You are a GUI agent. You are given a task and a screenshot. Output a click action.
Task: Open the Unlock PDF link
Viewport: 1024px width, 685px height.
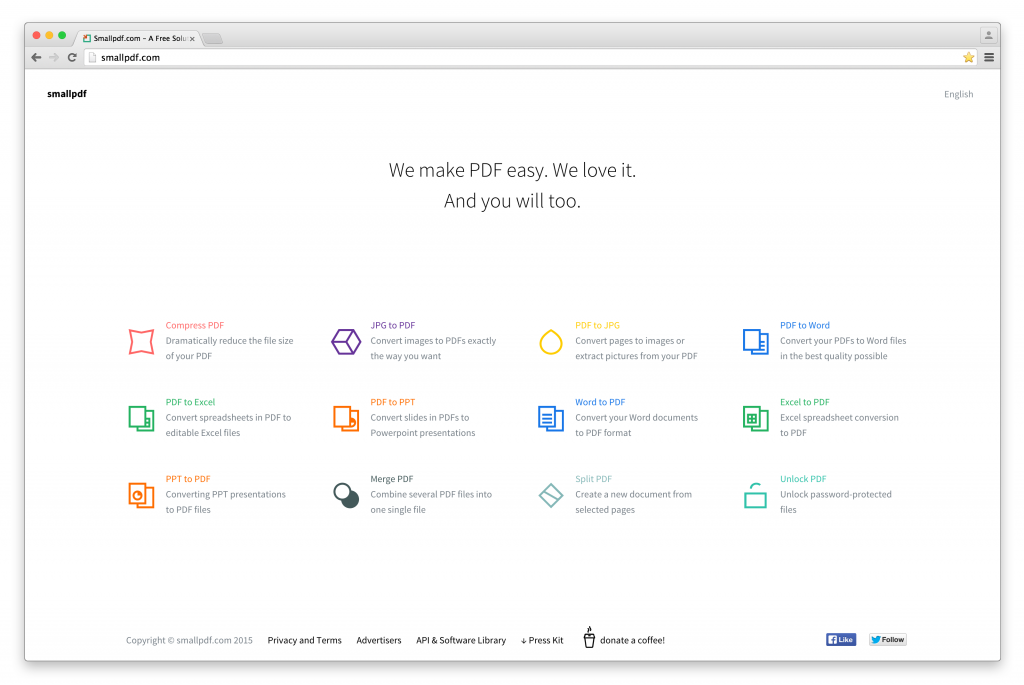click(803, 479)
